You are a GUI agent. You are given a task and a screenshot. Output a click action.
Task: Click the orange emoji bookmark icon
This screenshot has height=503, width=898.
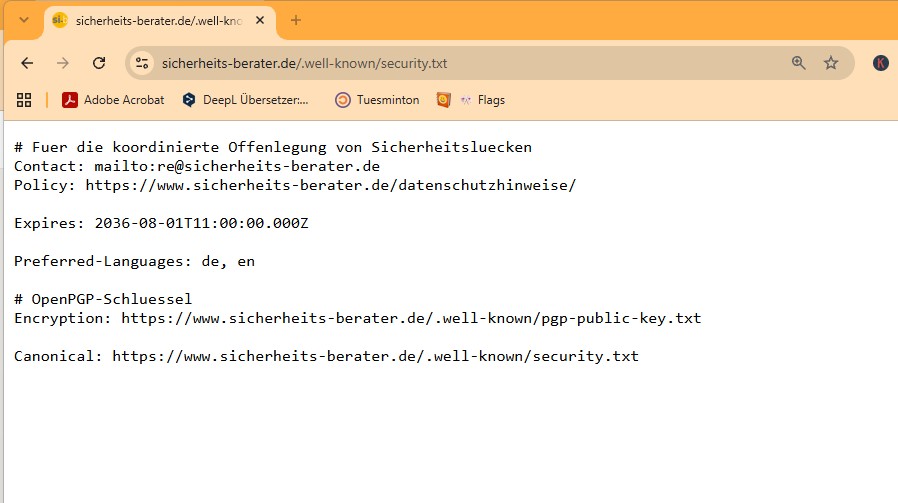click(x=443, y=100)
